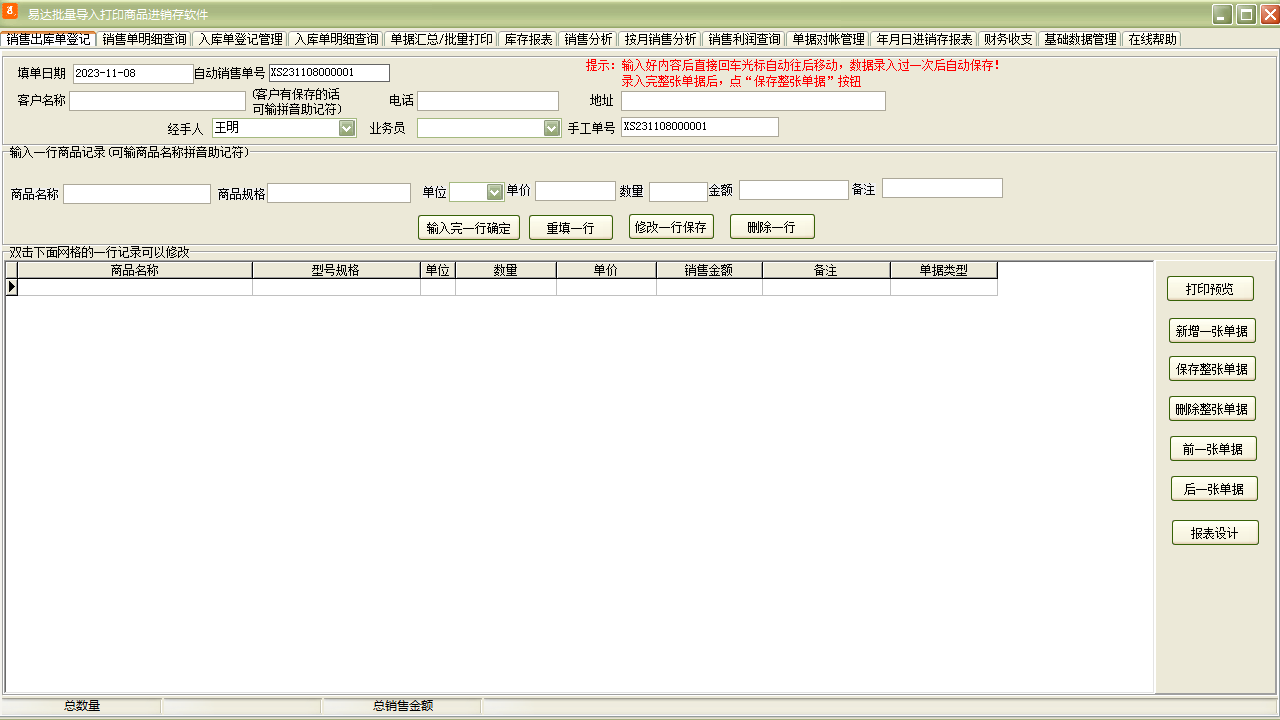Viewport: 1280px width, 720px height.
Task: Click the 修改一行保存 button
Action: click(x=672, y=227)
